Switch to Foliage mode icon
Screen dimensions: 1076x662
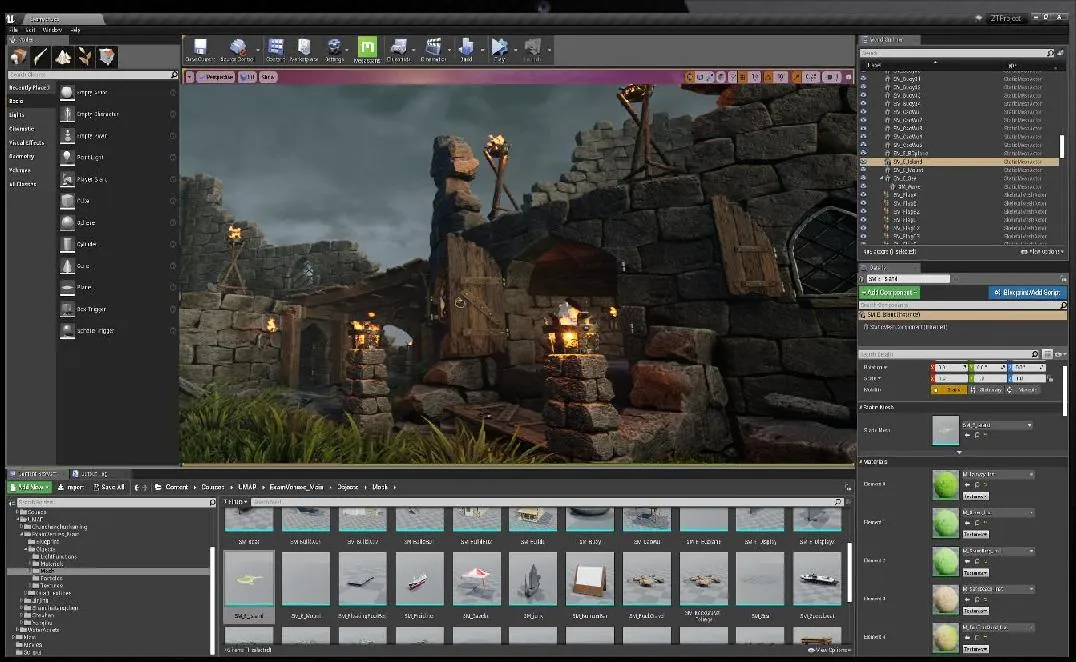85,56
